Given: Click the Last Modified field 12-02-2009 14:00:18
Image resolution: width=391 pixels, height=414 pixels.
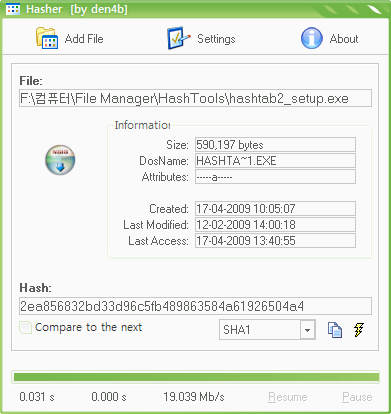Looking at the screenshot, I should tap(275, 225).
